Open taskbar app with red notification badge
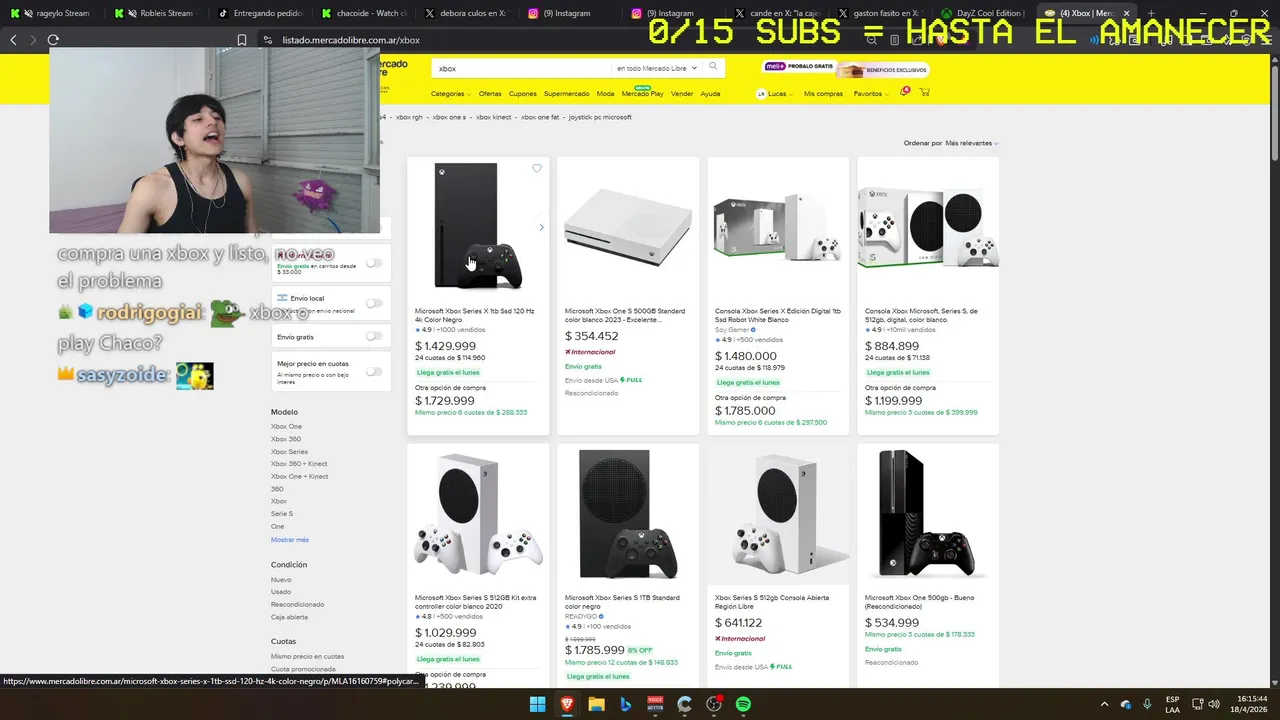 click(714, 704)
